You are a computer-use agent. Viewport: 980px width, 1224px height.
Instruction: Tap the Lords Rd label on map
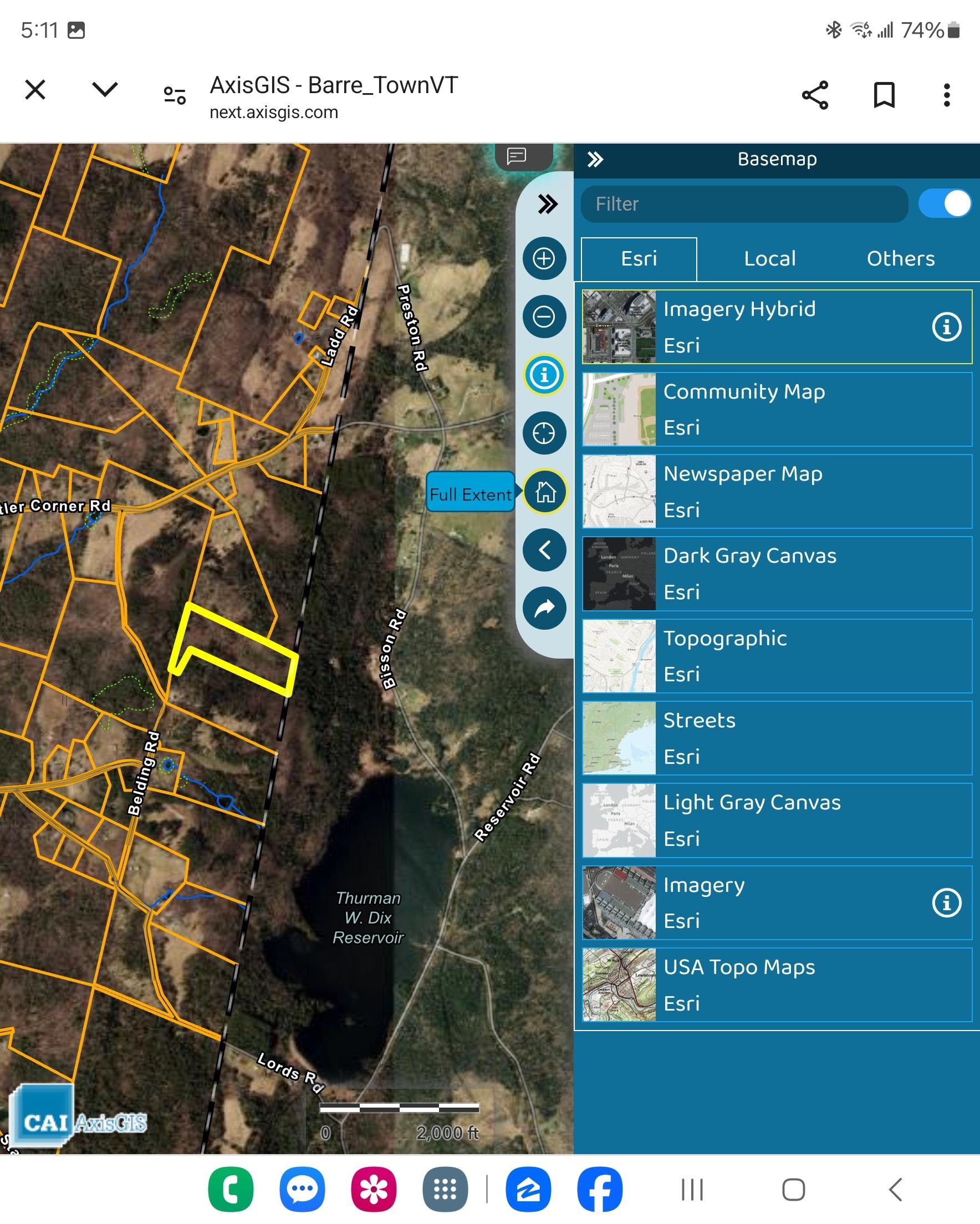click(x=290, y=1073)
